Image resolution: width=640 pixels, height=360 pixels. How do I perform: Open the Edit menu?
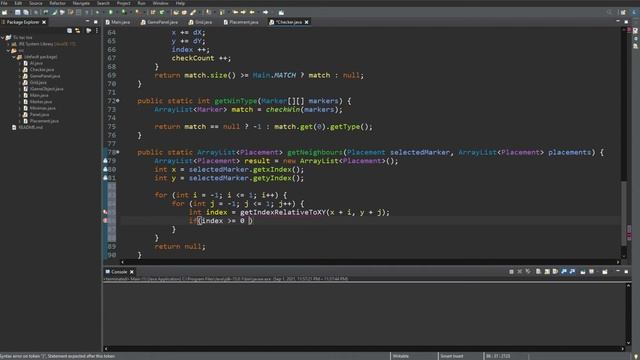click(18, 3)
